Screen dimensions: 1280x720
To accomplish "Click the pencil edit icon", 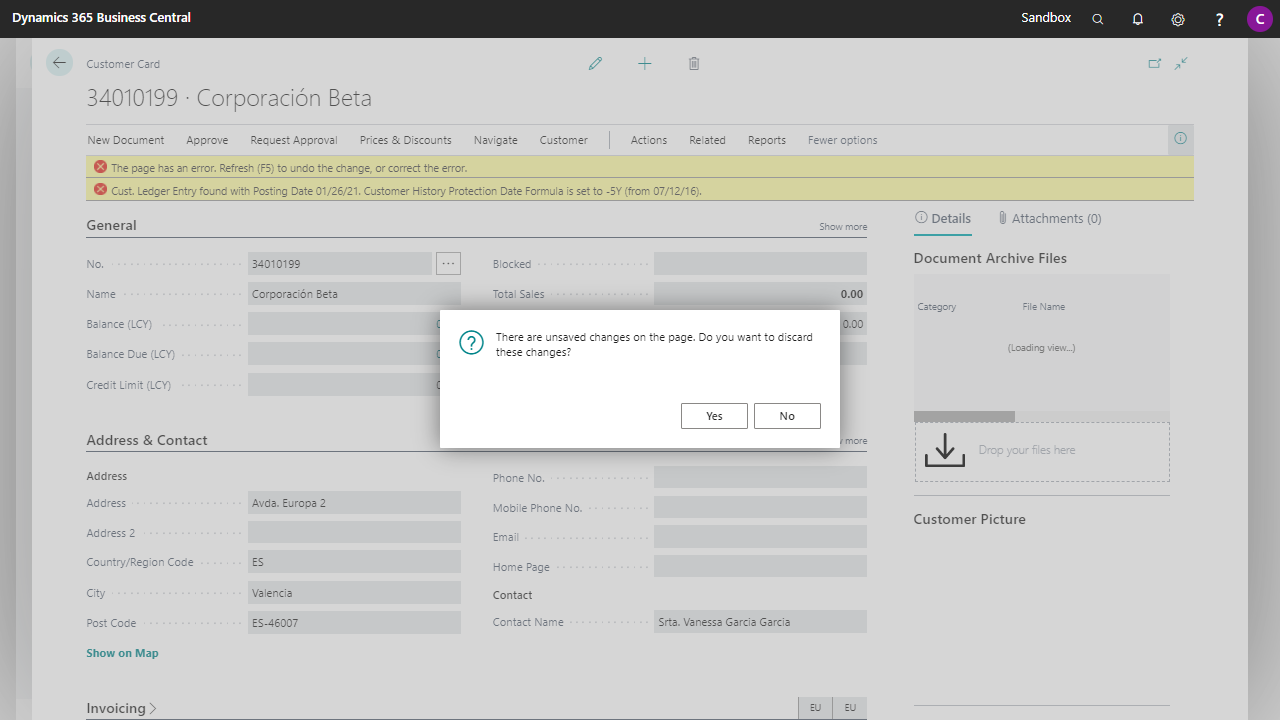I will pyautogui.click(x=596, y=64).
